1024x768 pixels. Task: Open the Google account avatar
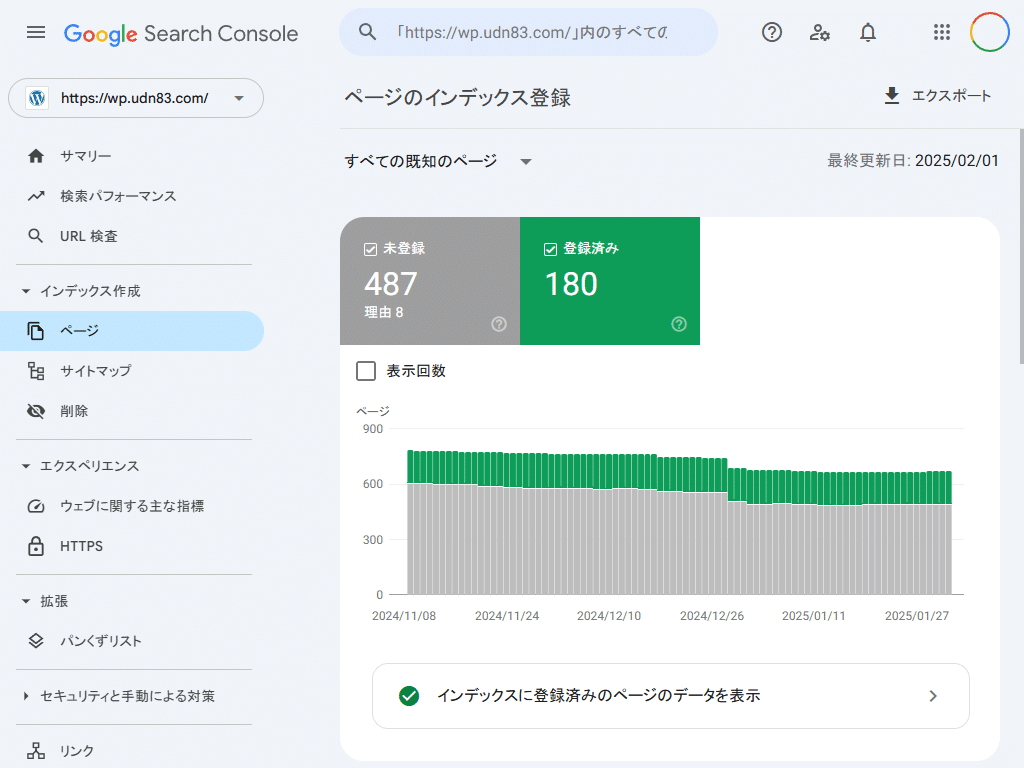[x=989, y=32]
